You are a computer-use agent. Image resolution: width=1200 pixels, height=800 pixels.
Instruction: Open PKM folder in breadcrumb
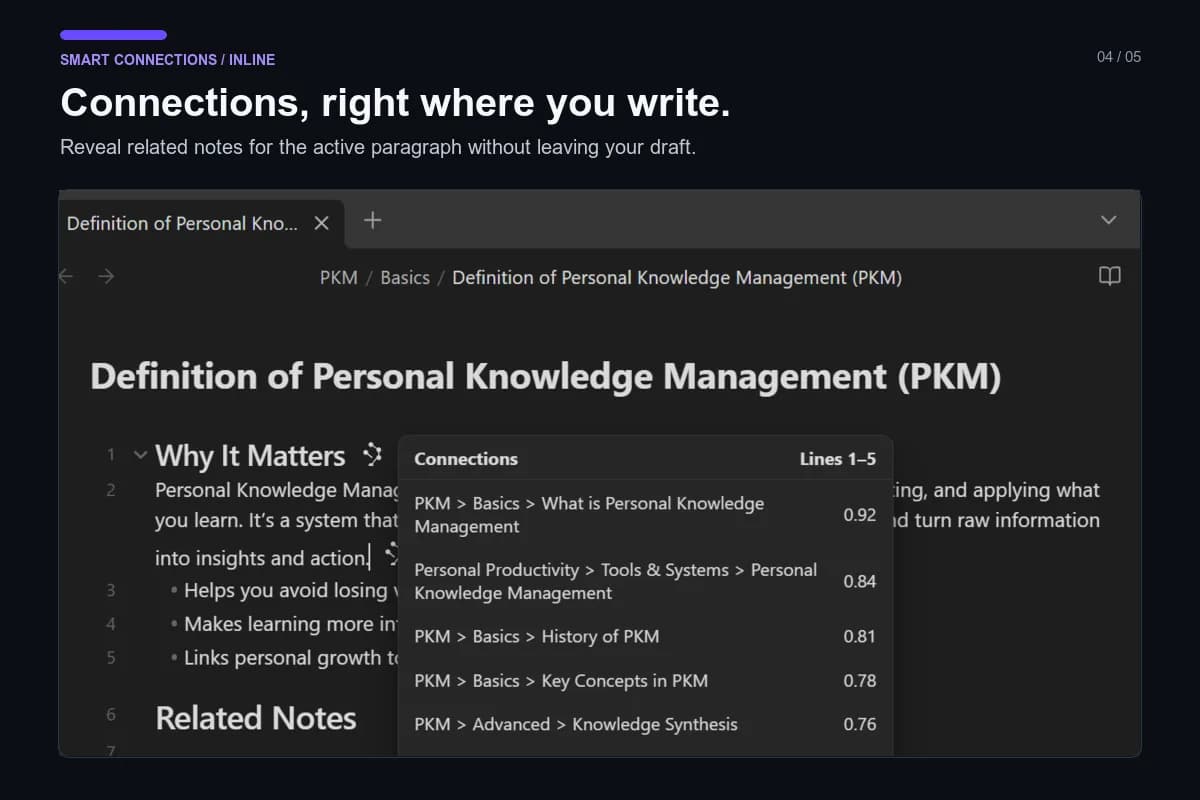click(x=339, y=277)
